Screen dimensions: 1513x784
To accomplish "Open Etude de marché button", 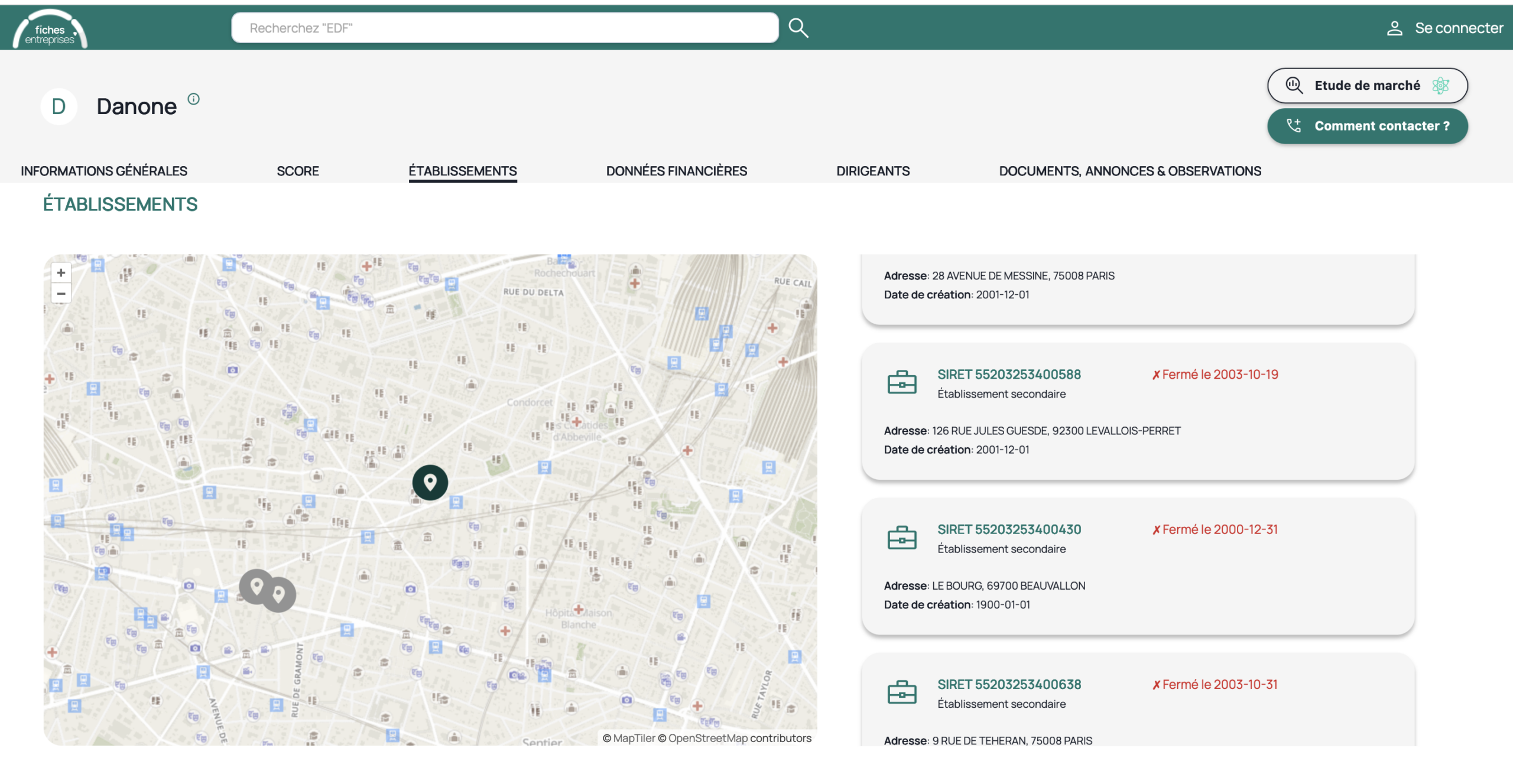I will pyautogui.click(x=1366, y=86).
